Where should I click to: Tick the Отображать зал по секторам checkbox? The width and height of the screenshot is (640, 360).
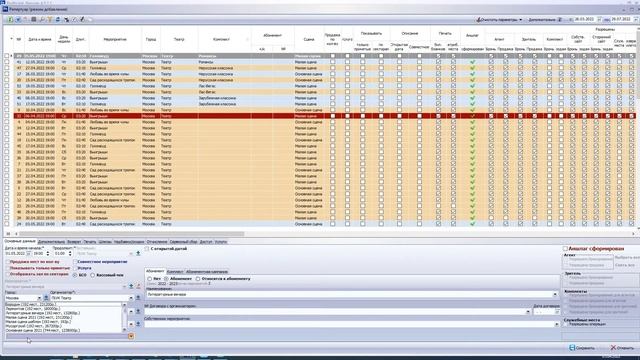(x=7, y=275)
